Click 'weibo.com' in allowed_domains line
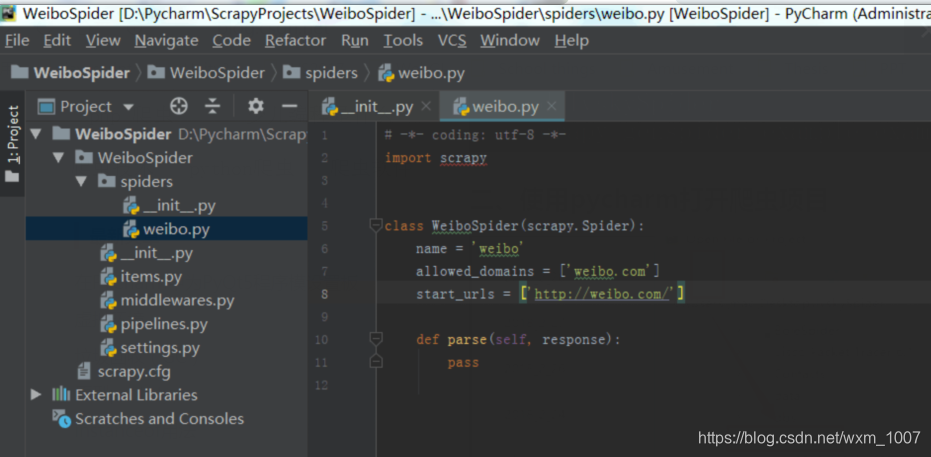 pyautogui.click(x=610, y=271)
